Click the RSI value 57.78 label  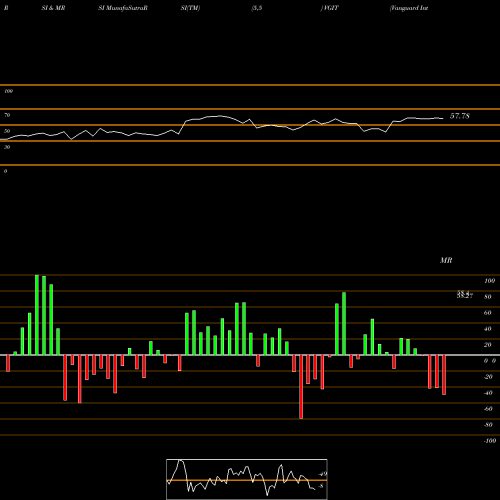460,116
